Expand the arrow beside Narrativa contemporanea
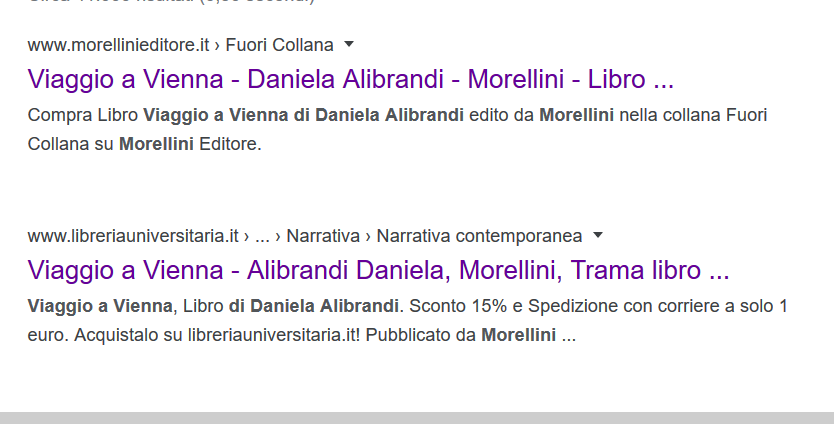The height and width of the screenshot is (424, 834). (x=598, y=235)
